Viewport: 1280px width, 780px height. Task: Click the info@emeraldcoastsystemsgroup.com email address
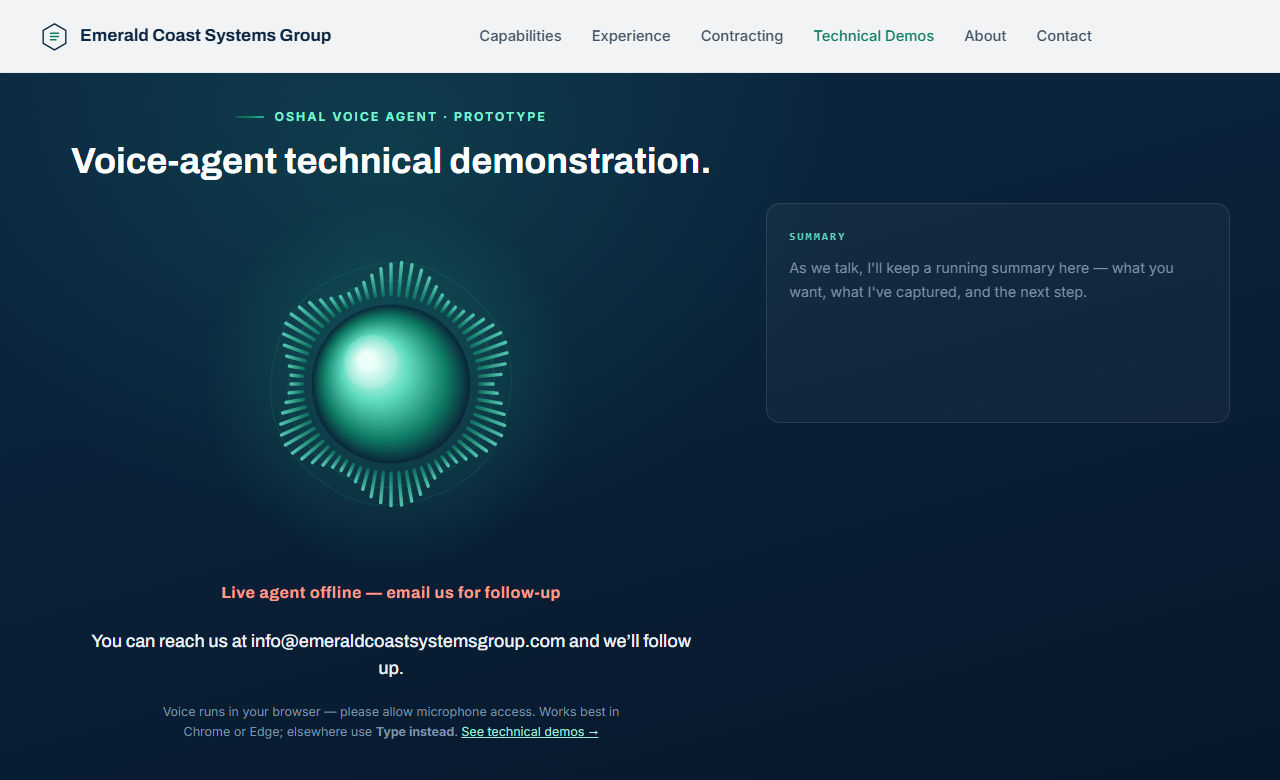(x=408, y=641)
